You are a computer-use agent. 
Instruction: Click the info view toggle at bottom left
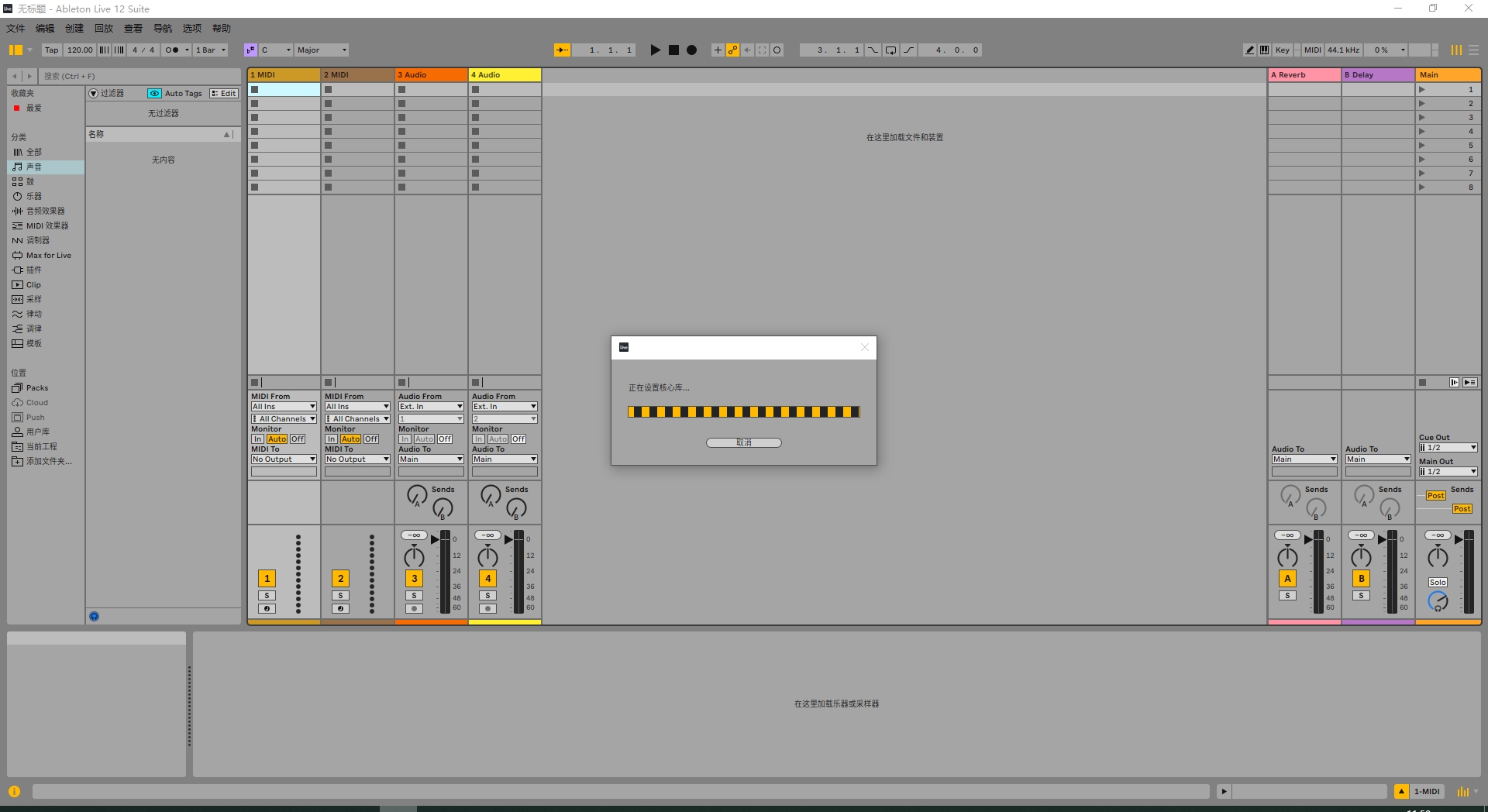(x=13, y=791)
